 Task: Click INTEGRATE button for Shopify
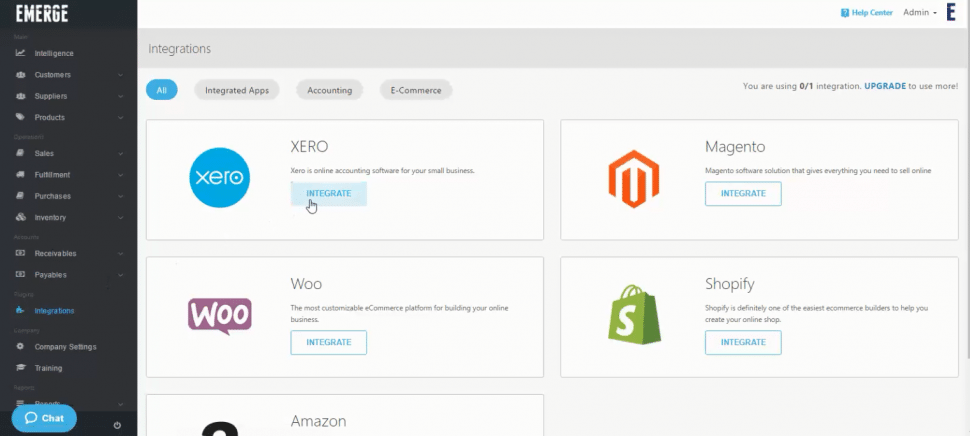[x=743, y=342]
